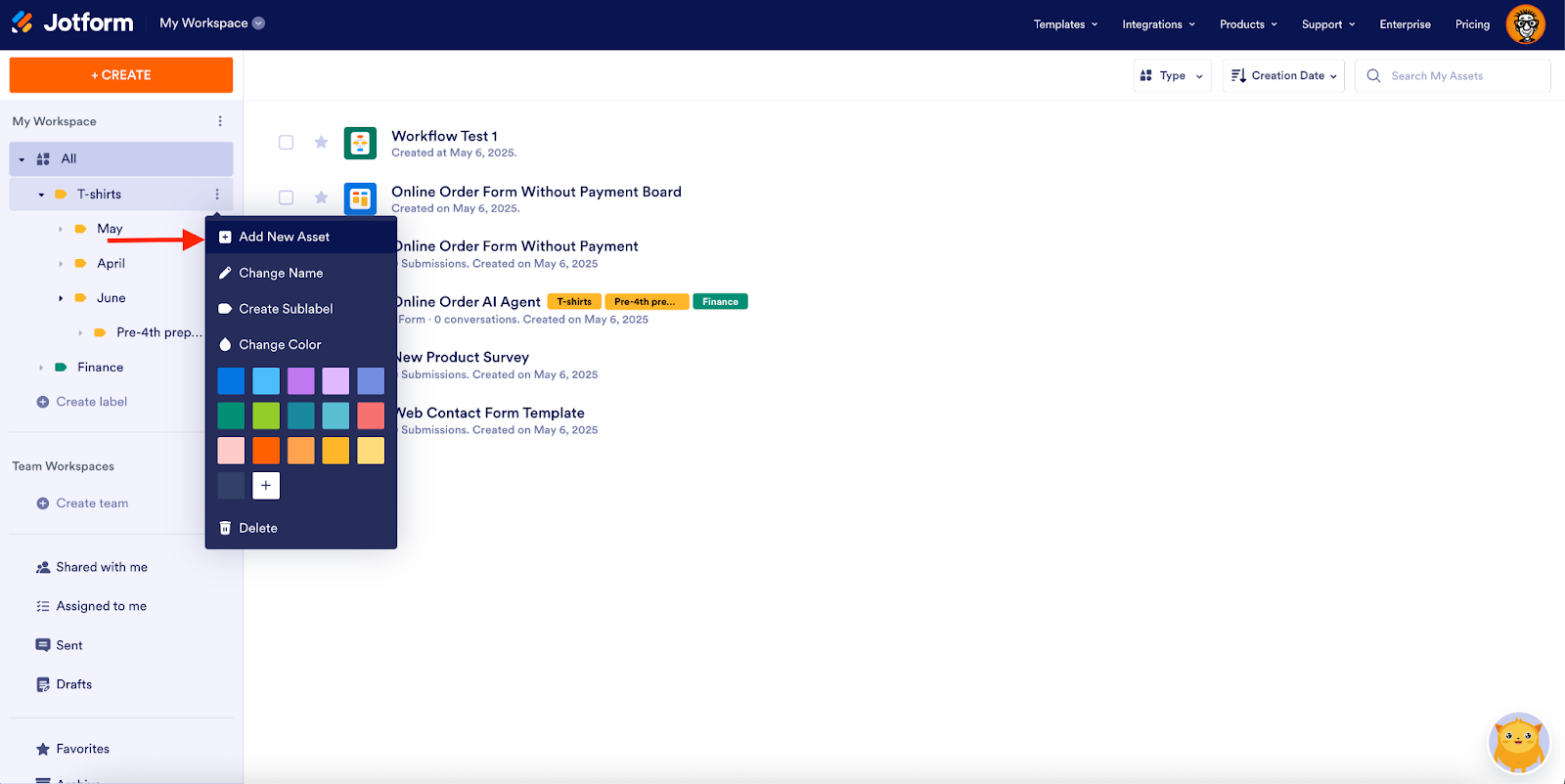The width and height of the screenshot is (1565, 784).
Task: Expand the April sublabel arrow
Action: point(61,264)
